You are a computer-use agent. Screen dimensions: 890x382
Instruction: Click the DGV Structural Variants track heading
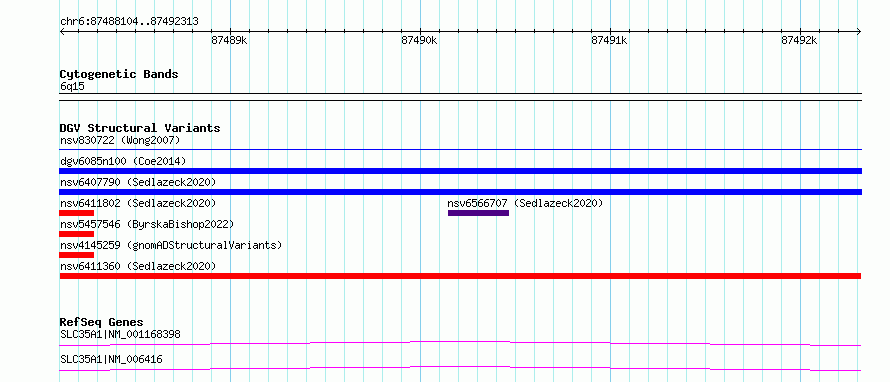[x=140, y=128]
